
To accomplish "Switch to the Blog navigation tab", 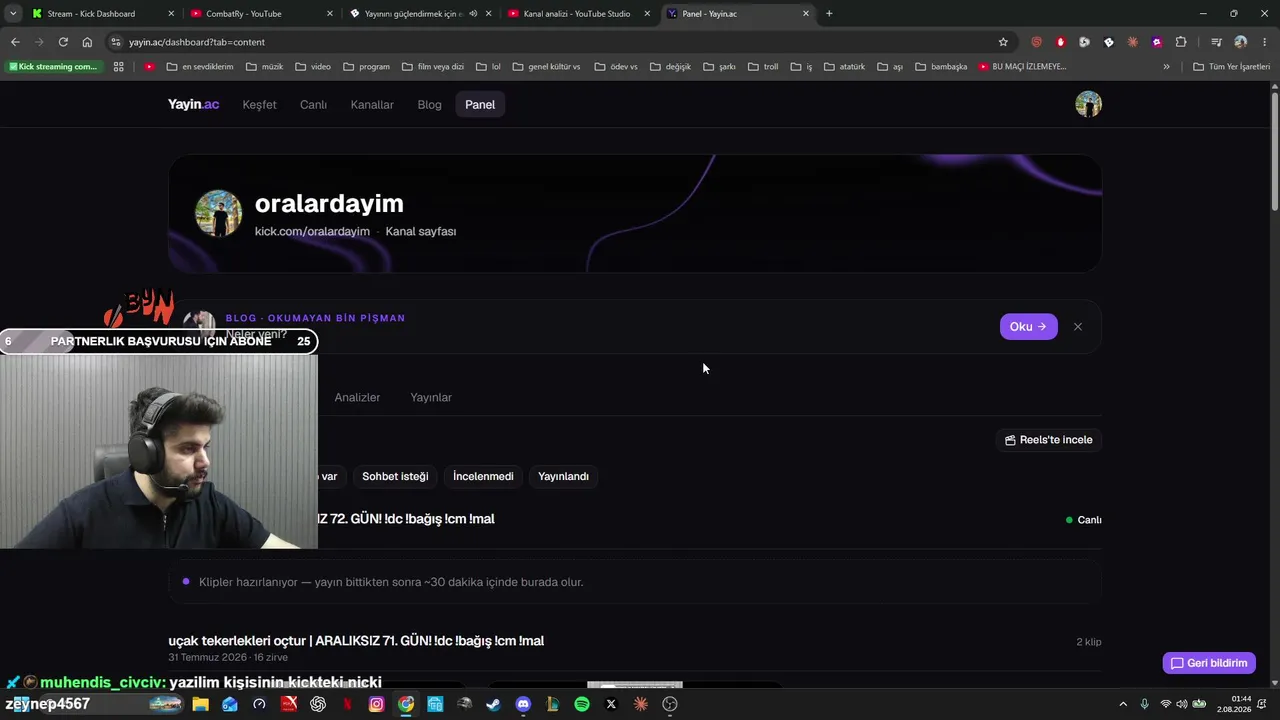I will tap(429, 105).
